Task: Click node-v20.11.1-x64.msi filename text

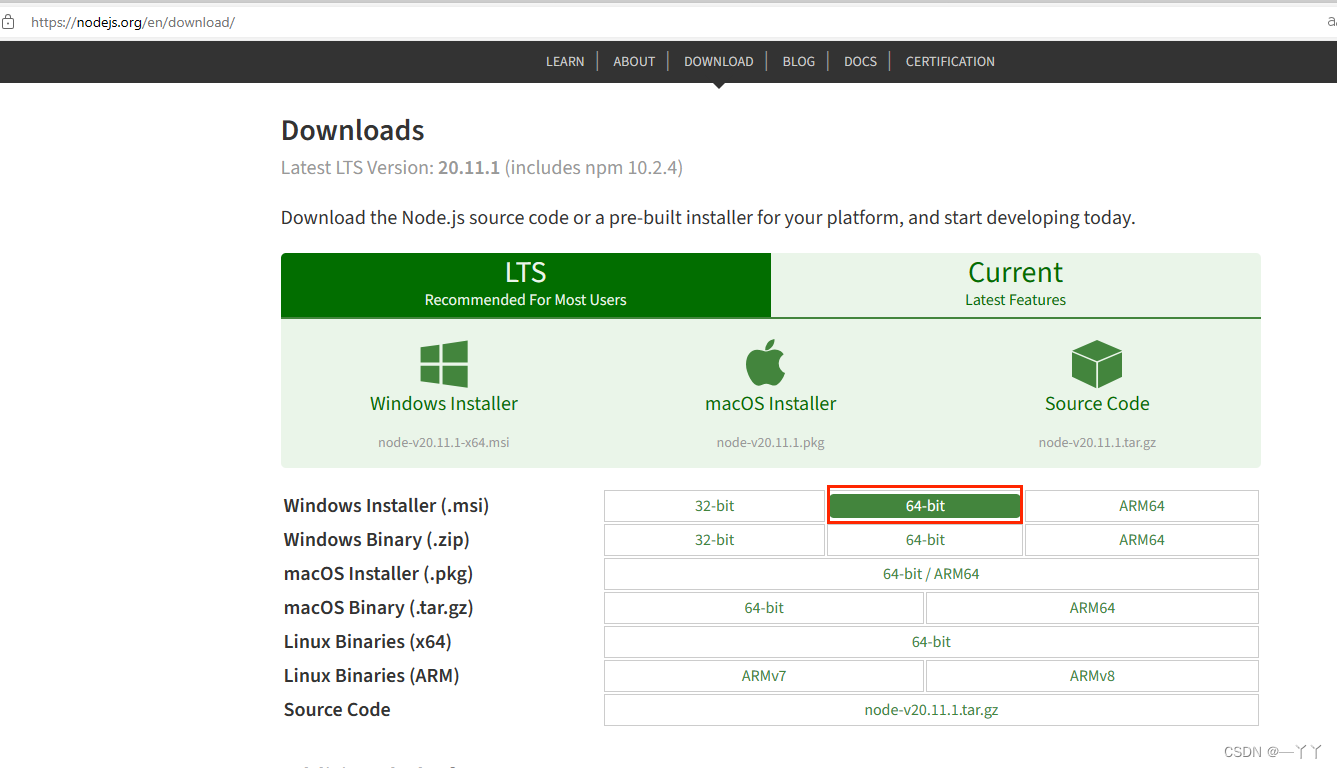Action: [x=444, y=442]
